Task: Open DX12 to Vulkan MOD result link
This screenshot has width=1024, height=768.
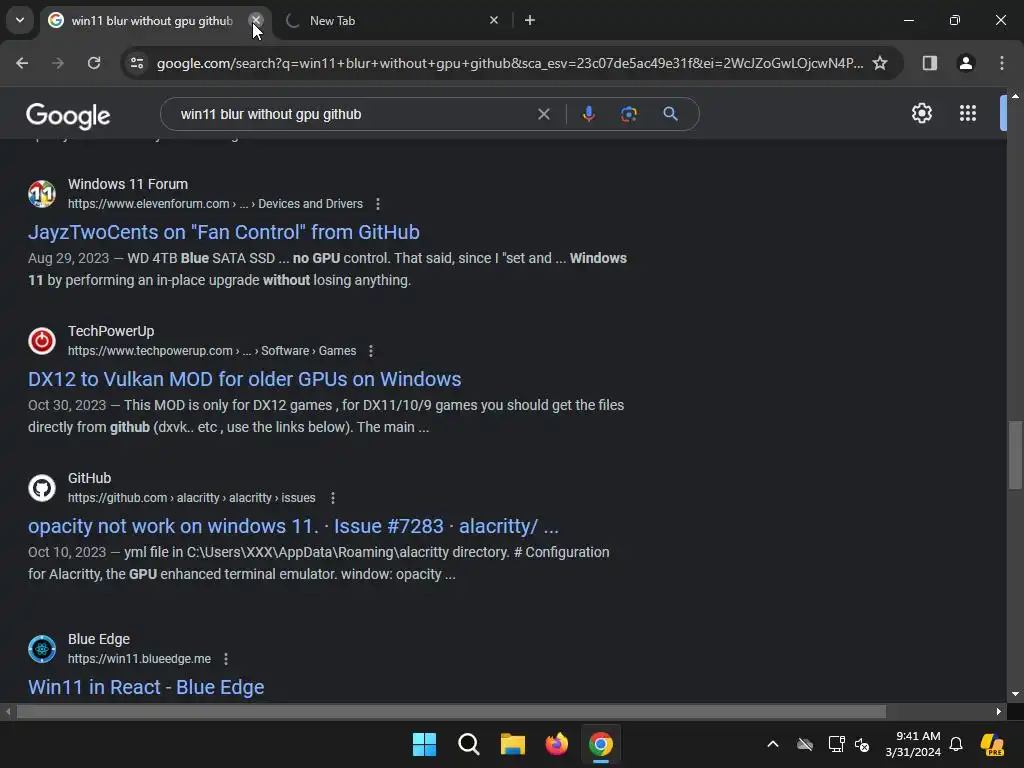Action: pyautogui.click(x=244, y=379)
